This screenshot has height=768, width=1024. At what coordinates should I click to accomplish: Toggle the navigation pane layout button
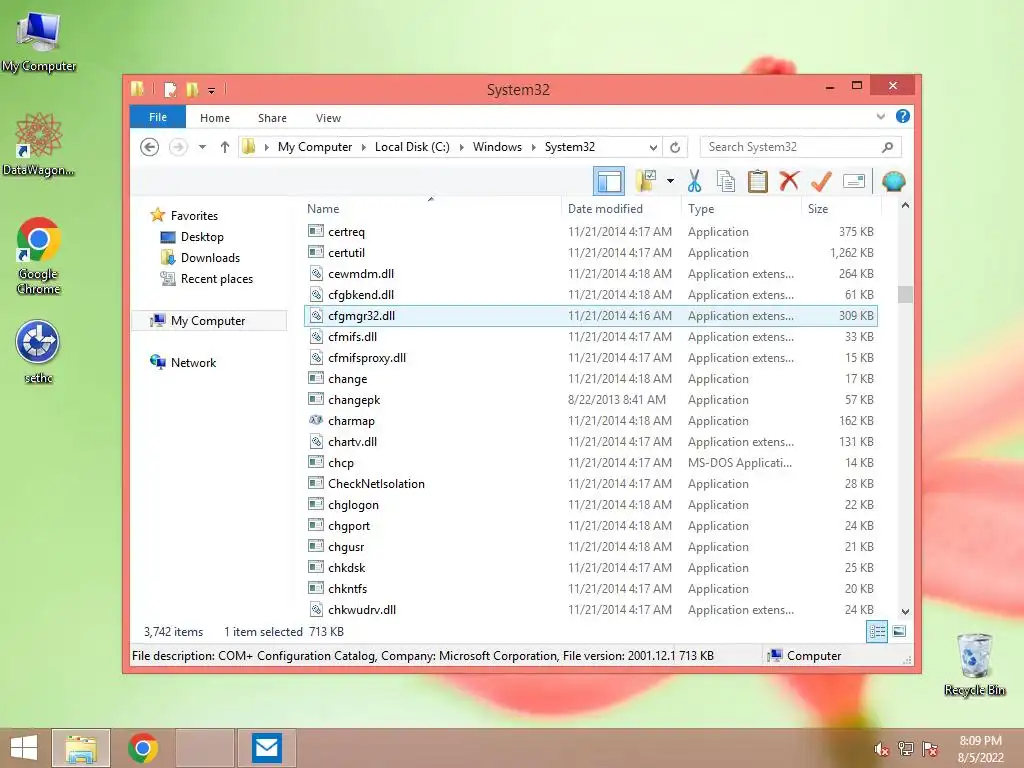(x=609, y=181)
